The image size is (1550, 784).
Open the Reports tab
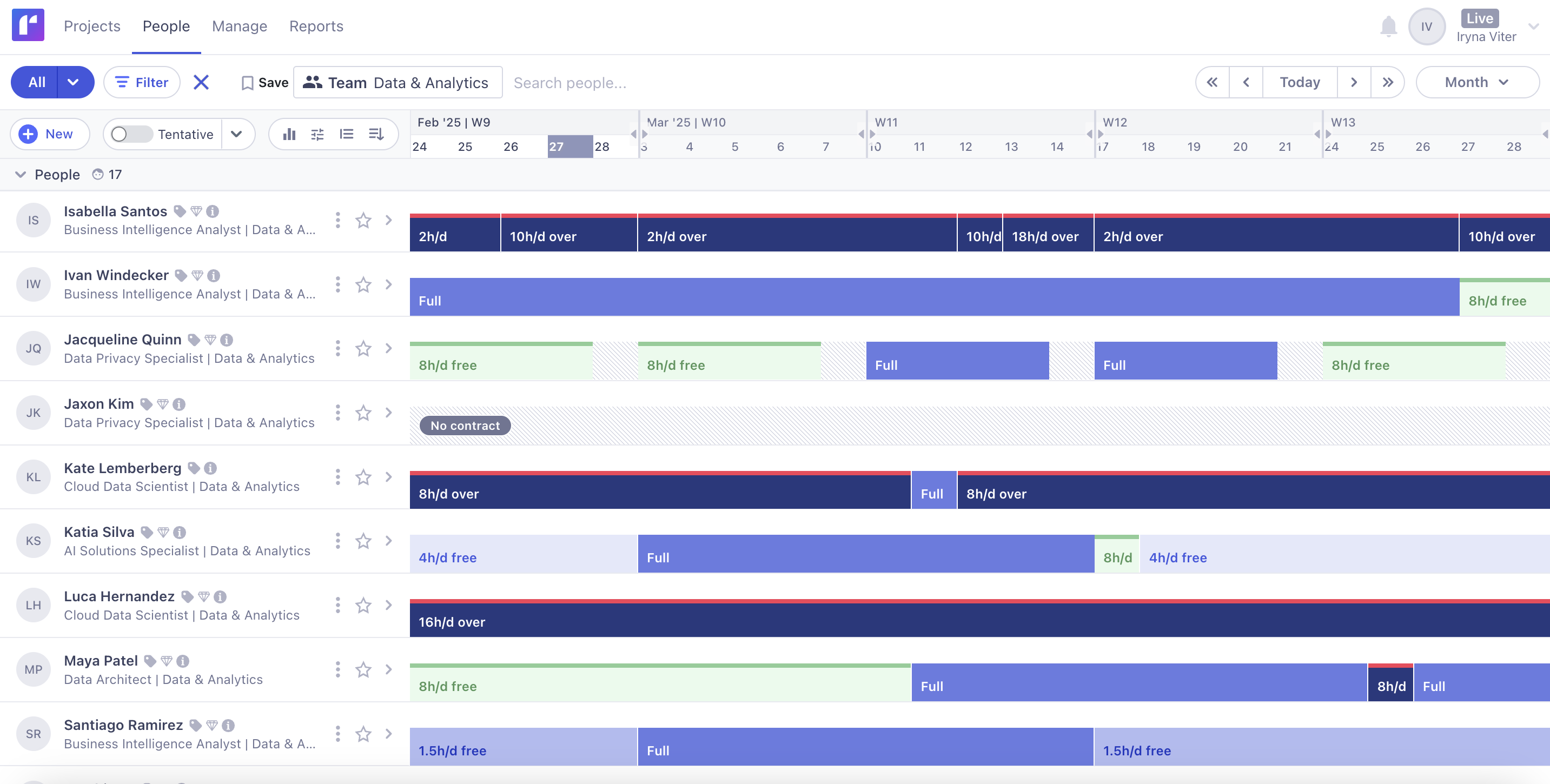[316, 26]
